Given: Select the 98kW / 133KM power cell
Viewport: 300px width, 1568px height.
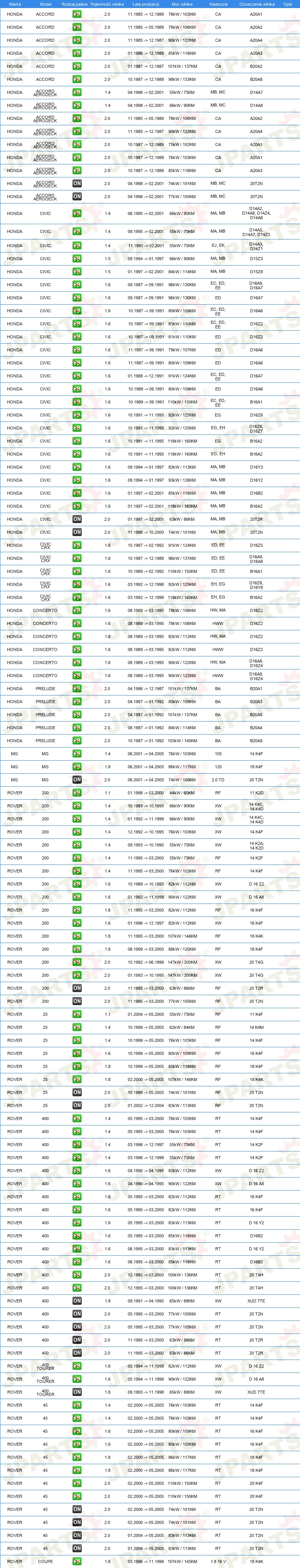Looking at the screenshot, I should pos(182,79).
